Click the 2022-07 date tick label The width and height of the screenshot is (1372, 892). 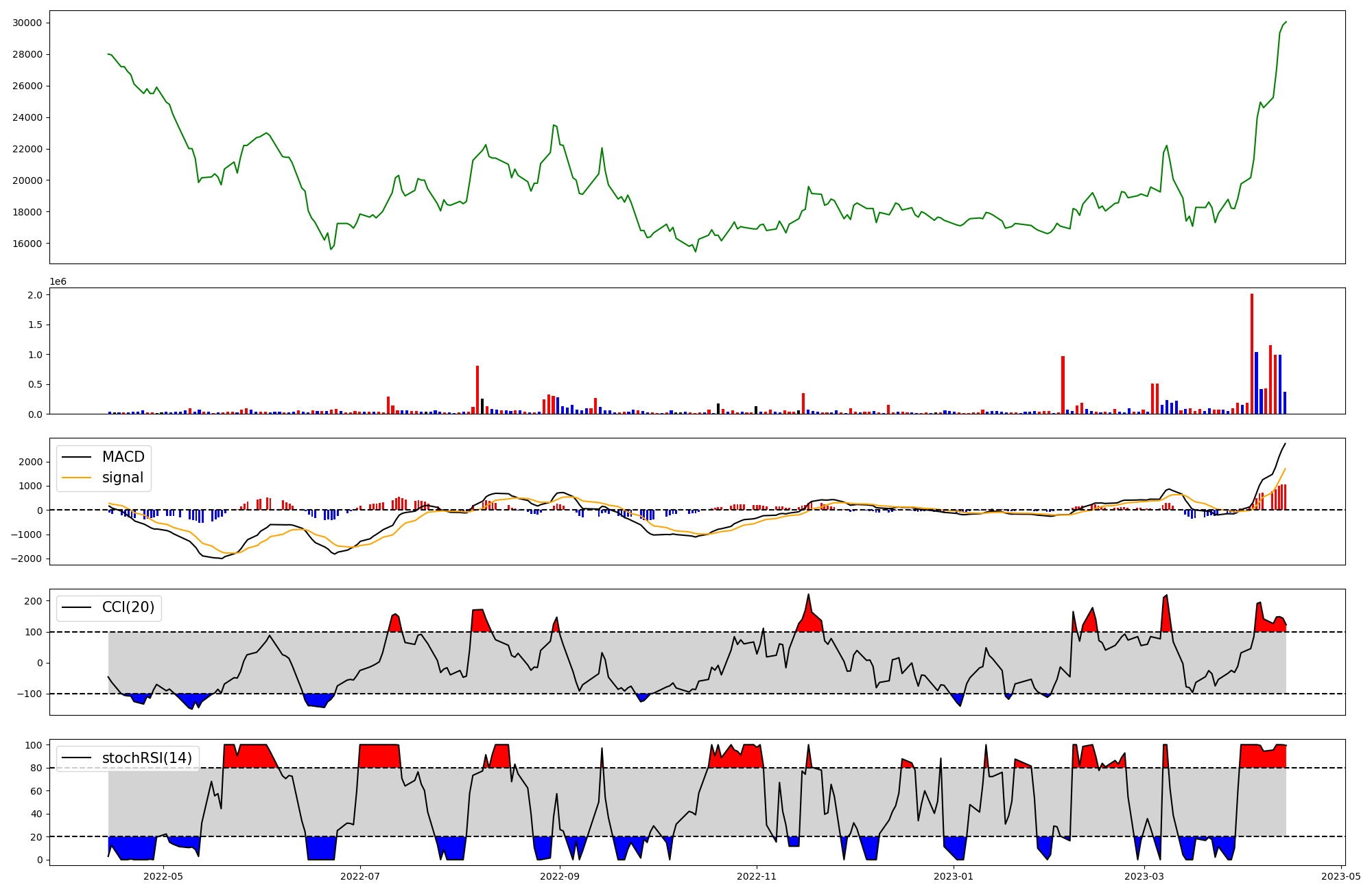pyautogui.click(x=360, y=876)
